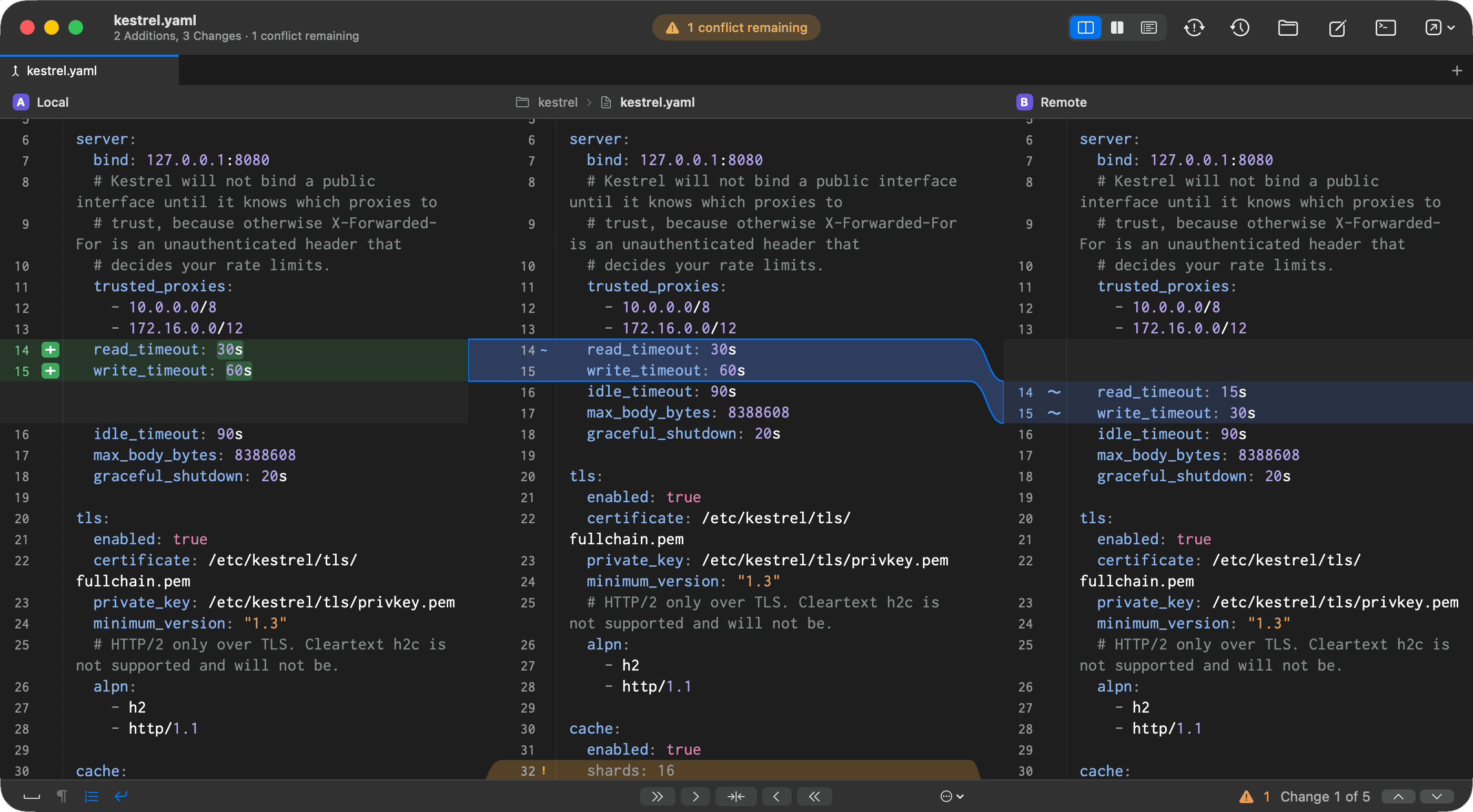Click the folder icon in the toolbar
The height and width of the screenshot is (812, 1473).
point(1288,27)
